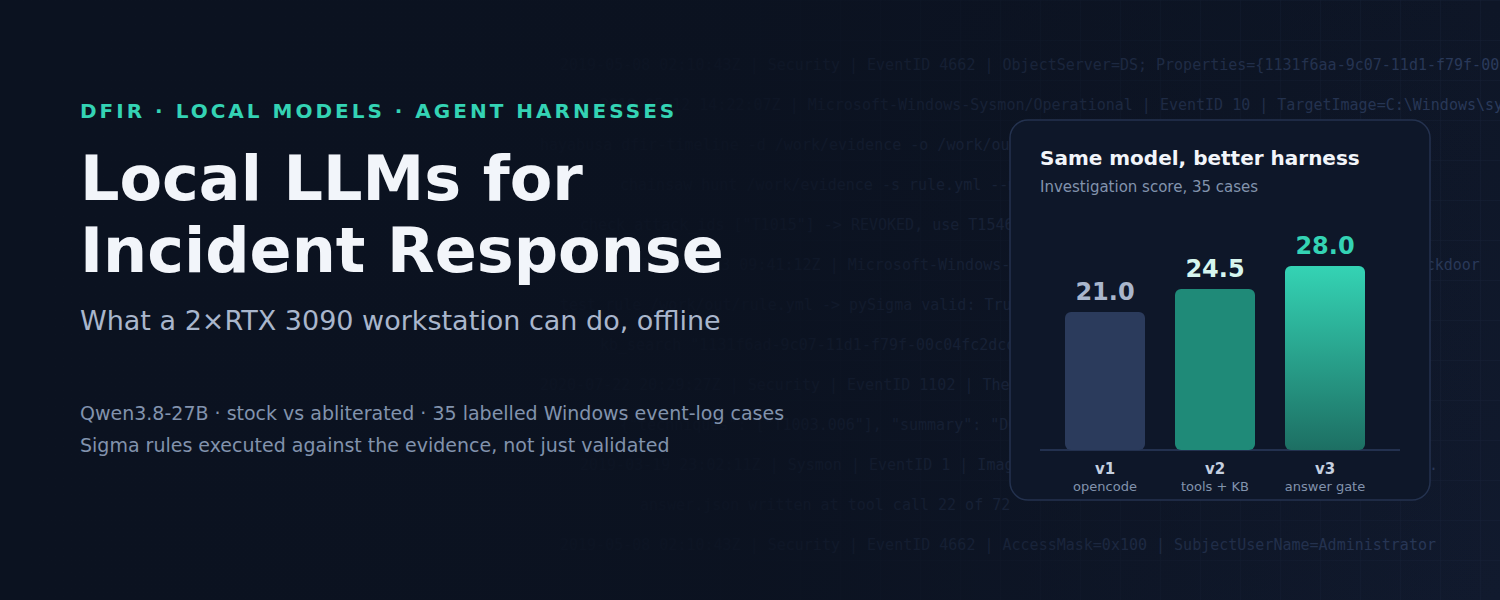Click the 'Local LLMs for Incident Response' headline
1500x600 pixels.
[x=401, y=215]
